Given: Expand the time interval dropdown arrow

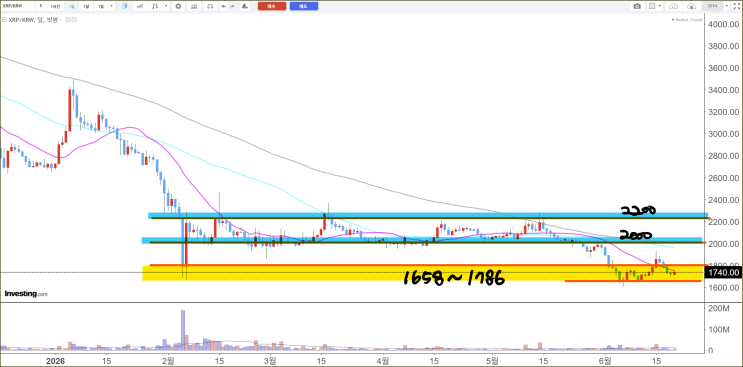Looking at the screenshot, I should [111, 6].
